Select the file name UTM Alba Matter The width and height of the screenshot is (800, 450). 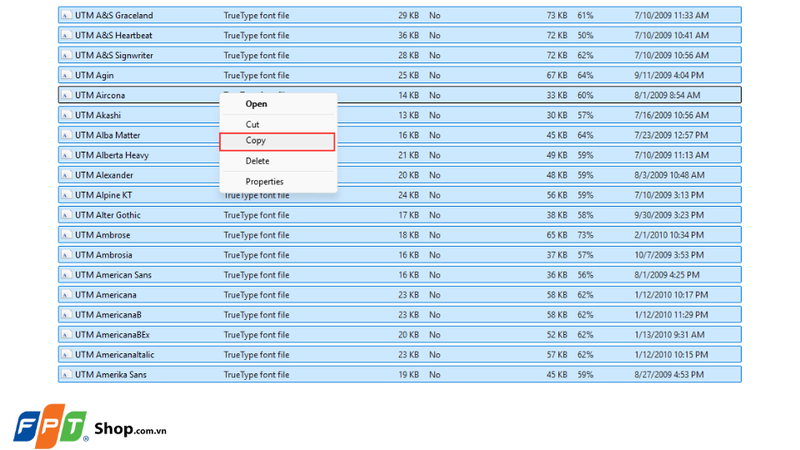pyautogui.click(x=108, y=135)
